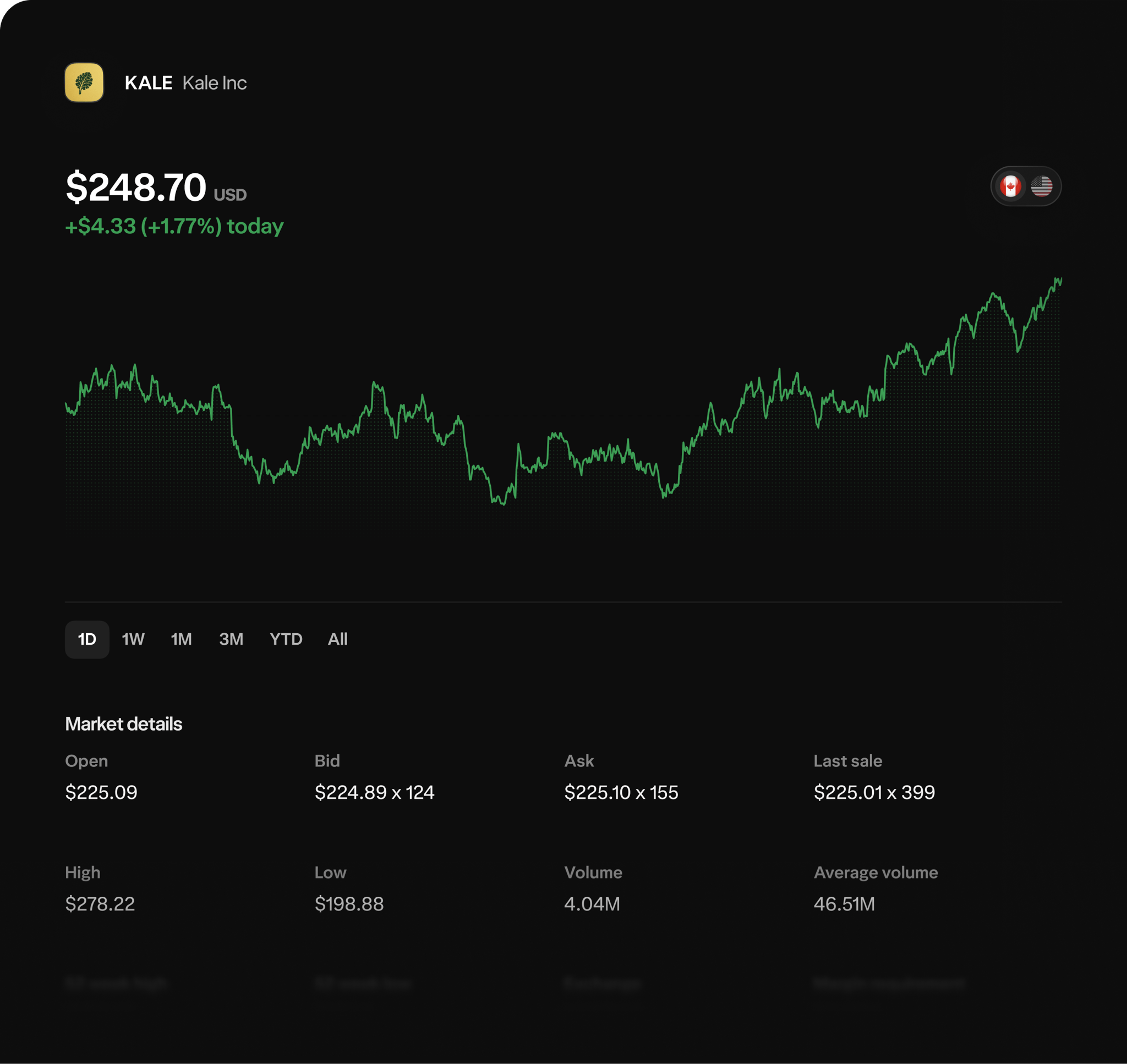Viewport: 1127px width, 1064px height.
Task: Select the YTD range tab
Action: (x=286, y=639)
